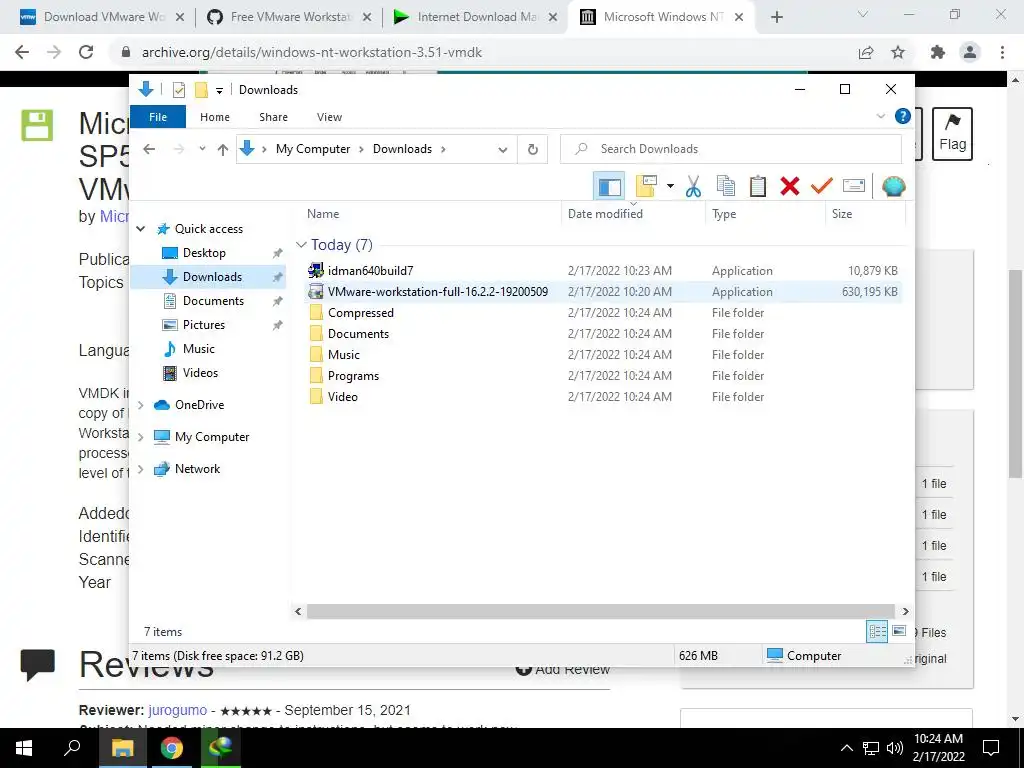Open the Home ribbon tab

(215, 117)
